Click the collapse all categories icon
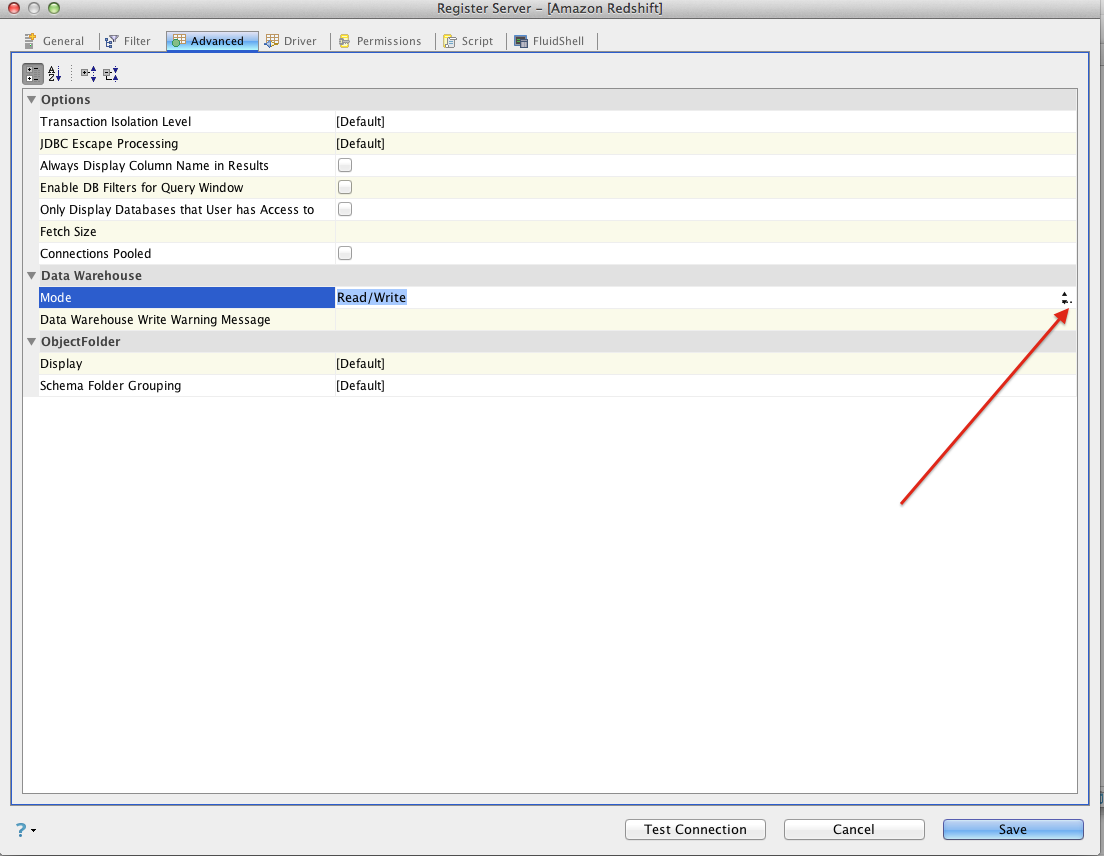The width and height of the screenshot is (1104, 856). point(111,73)
